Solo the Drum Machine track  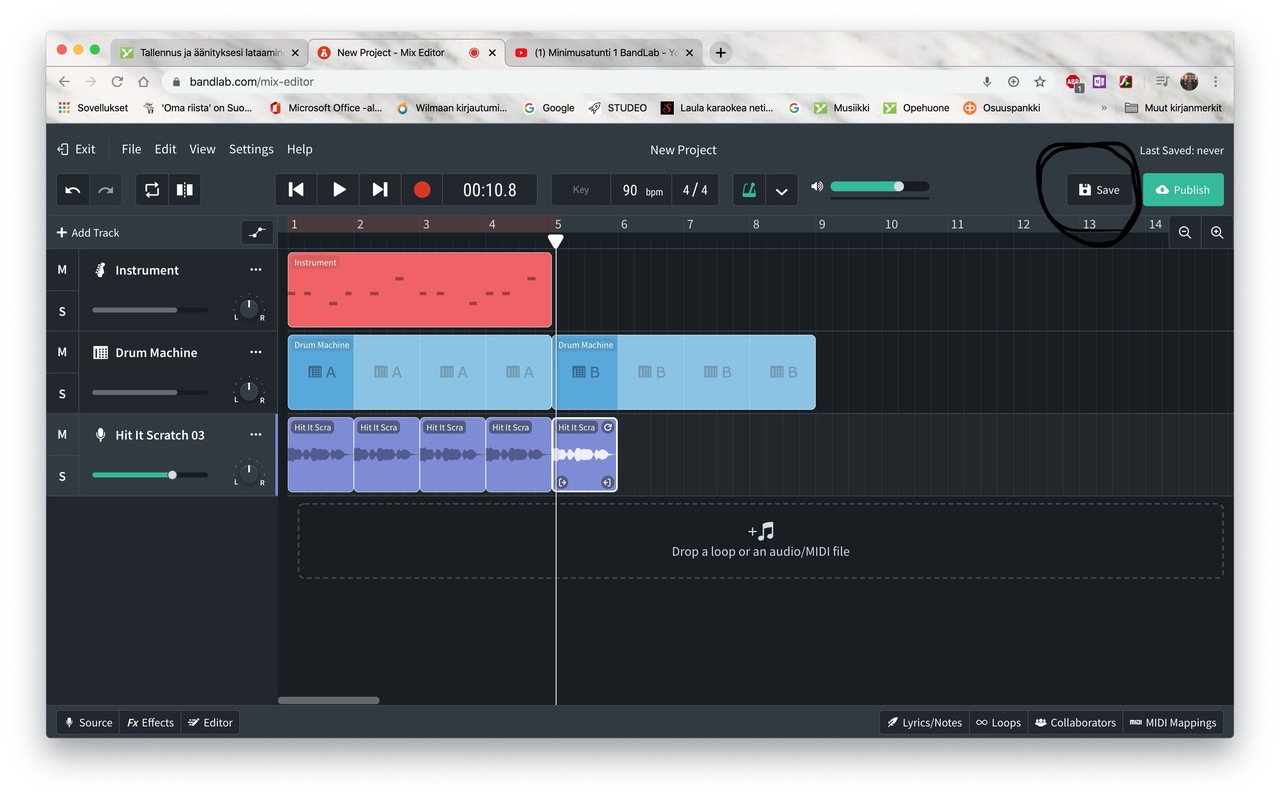(x=62, y=394)
